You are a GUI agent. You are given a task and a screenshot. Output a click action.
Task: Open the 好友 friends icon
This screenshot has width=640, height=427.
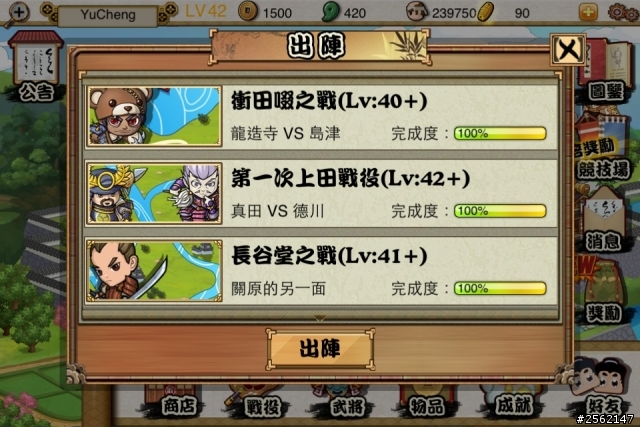[602, 389]
